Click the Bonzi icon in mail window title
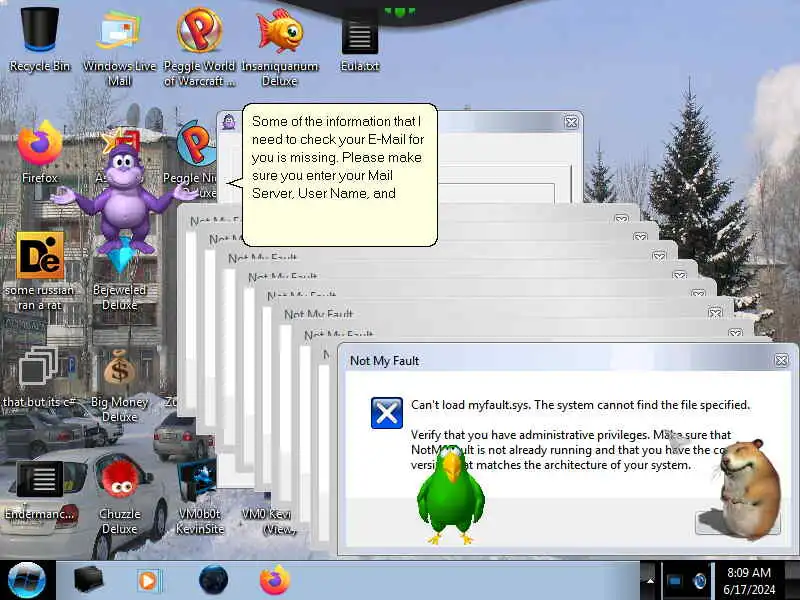 pyautogui.click(x=230, y=122)
